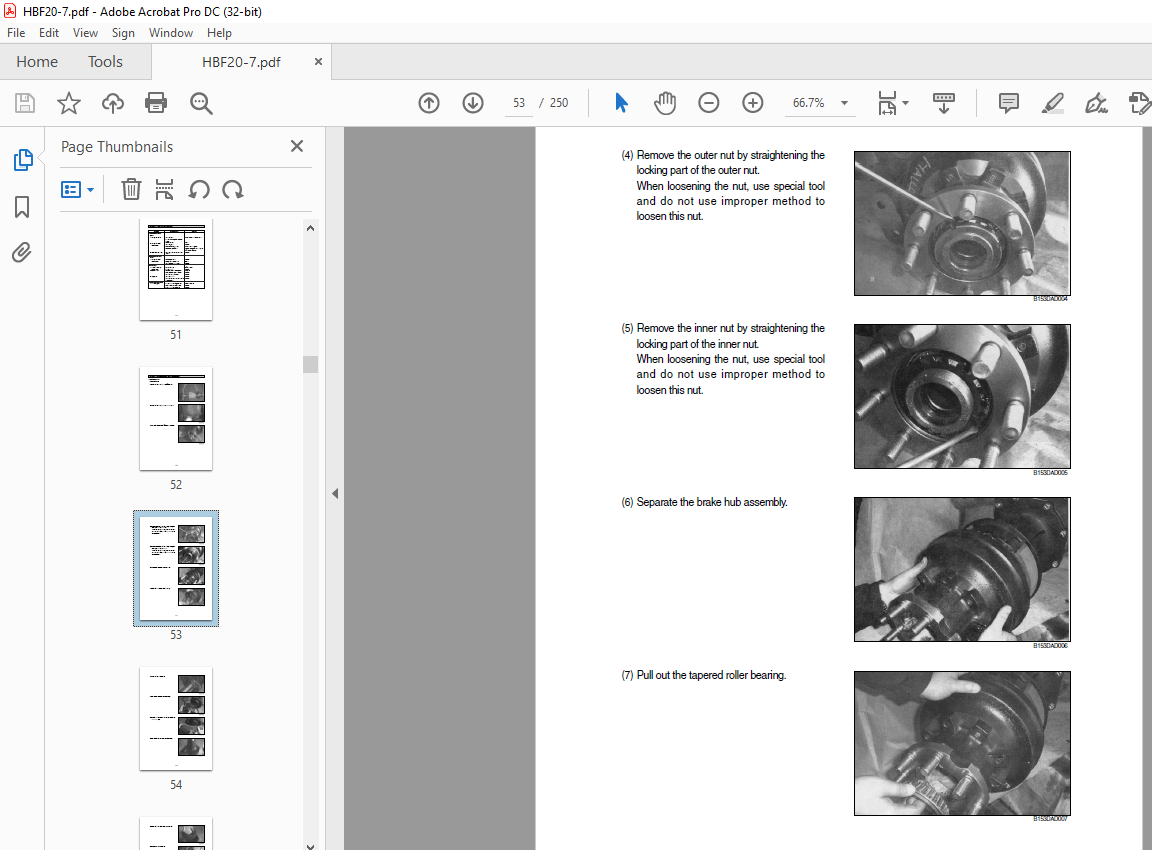1152x850 pixels.
Task: Open the zoom level dropdown arrow
Action: pos(844,103)
